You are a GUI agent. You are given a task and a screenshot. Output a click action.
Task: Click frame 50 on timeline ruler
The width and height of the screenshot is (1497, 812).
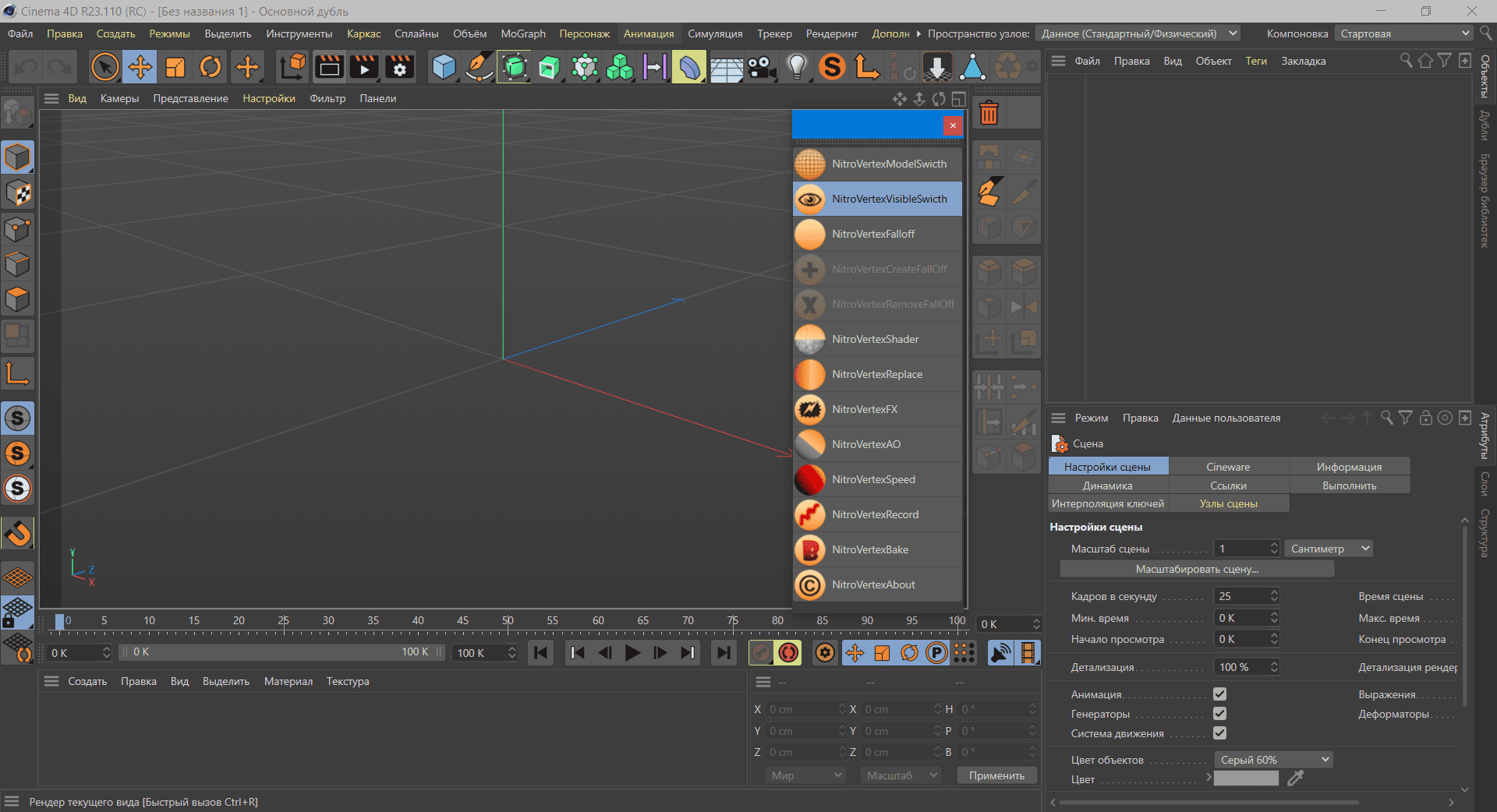[508, 621]
